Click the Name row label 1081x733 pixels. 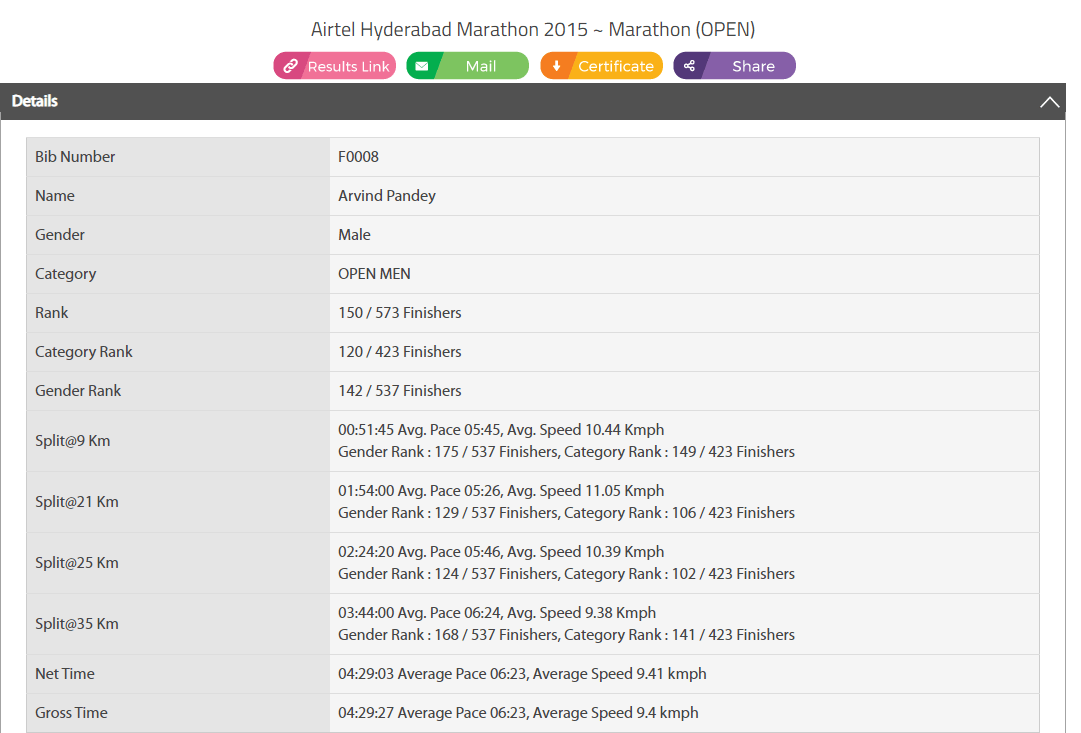click(x=54, y=196)
